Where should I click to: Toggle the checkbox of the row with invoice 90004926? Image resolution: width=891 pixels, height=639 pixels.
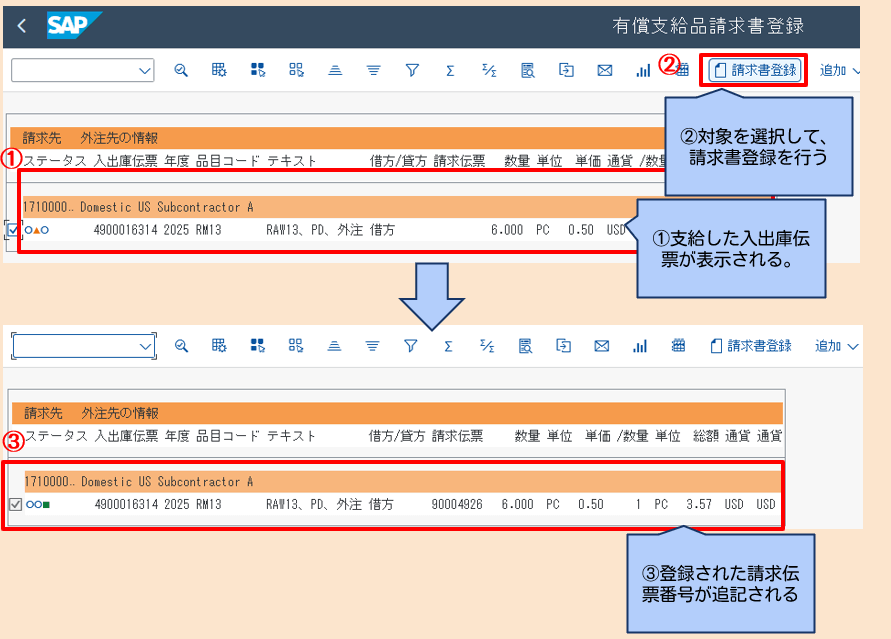[x=15, y=504]
